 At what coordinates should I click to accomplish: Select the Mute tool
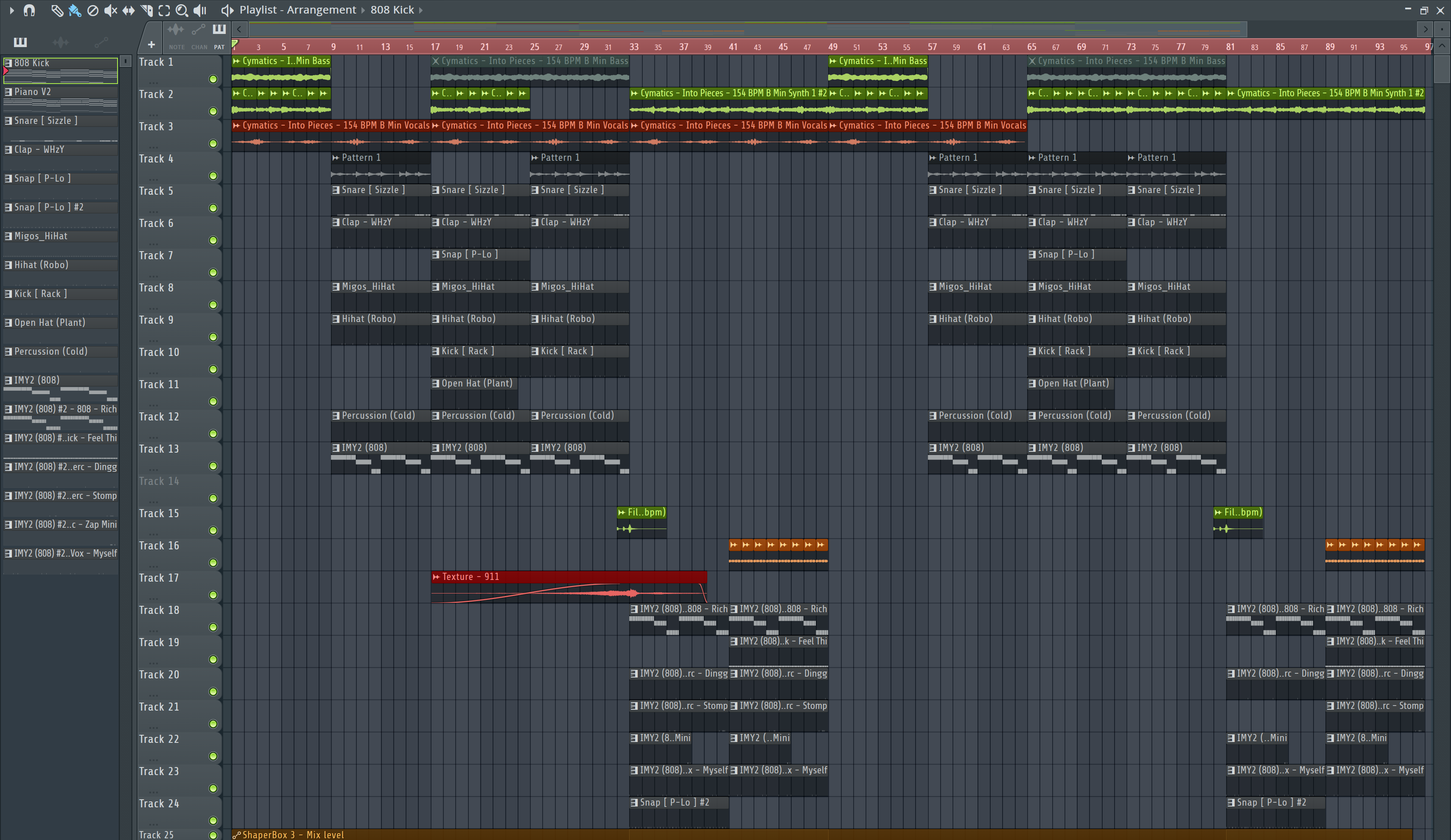point(110,10)
